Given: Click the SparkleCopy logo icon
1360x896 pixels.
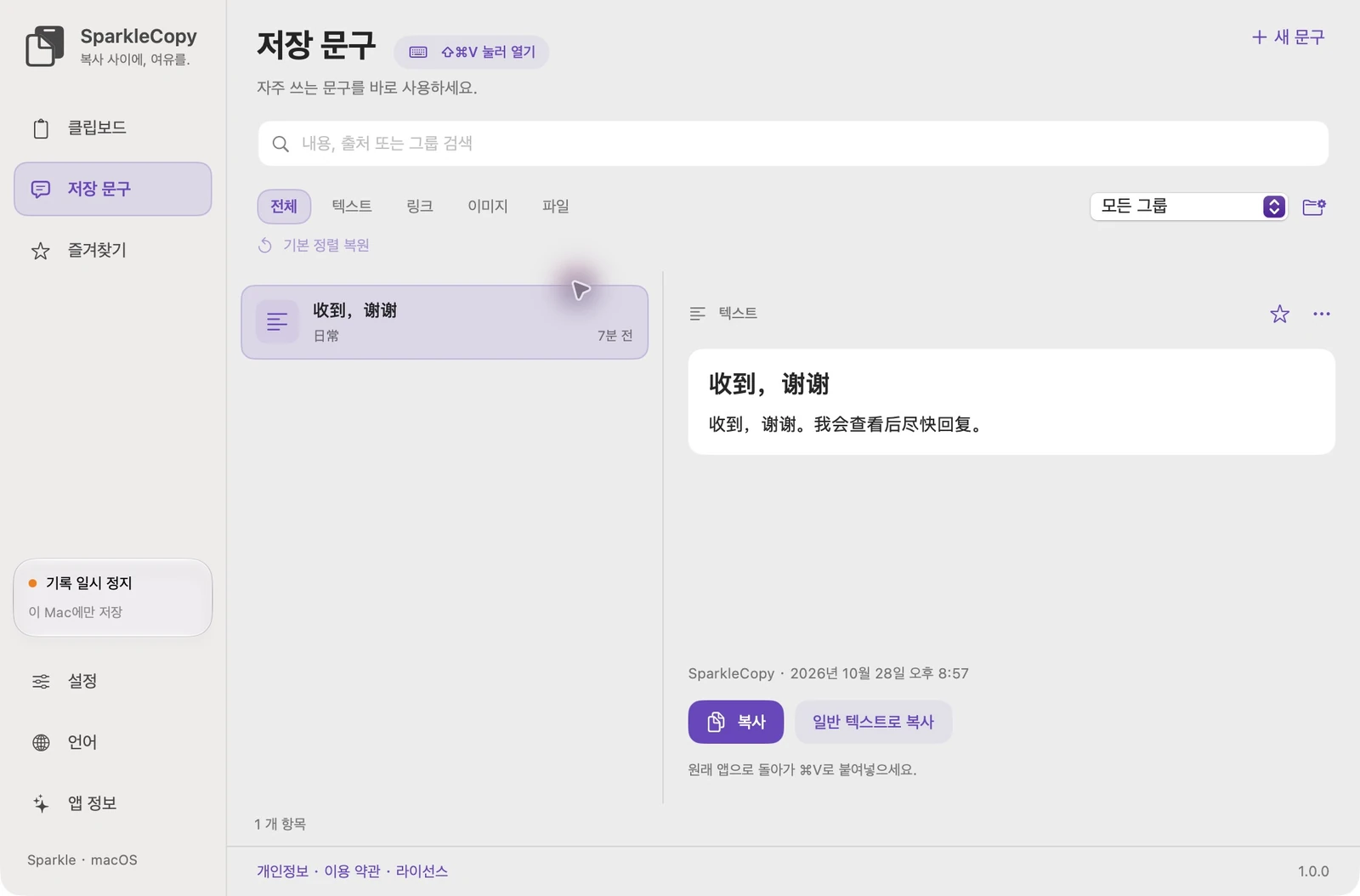Looking at the screenshot, I should coord(45,46).
